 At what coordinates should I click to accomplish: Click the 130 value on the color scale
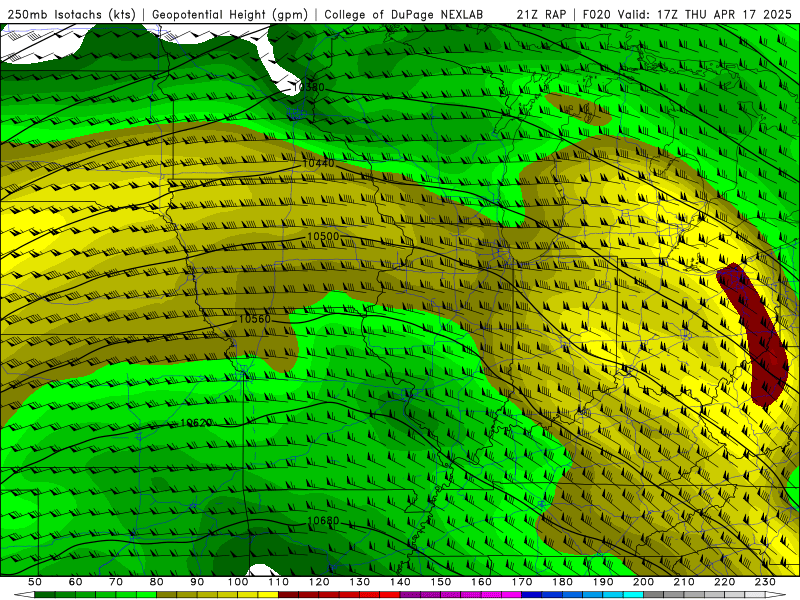(360, 582)
